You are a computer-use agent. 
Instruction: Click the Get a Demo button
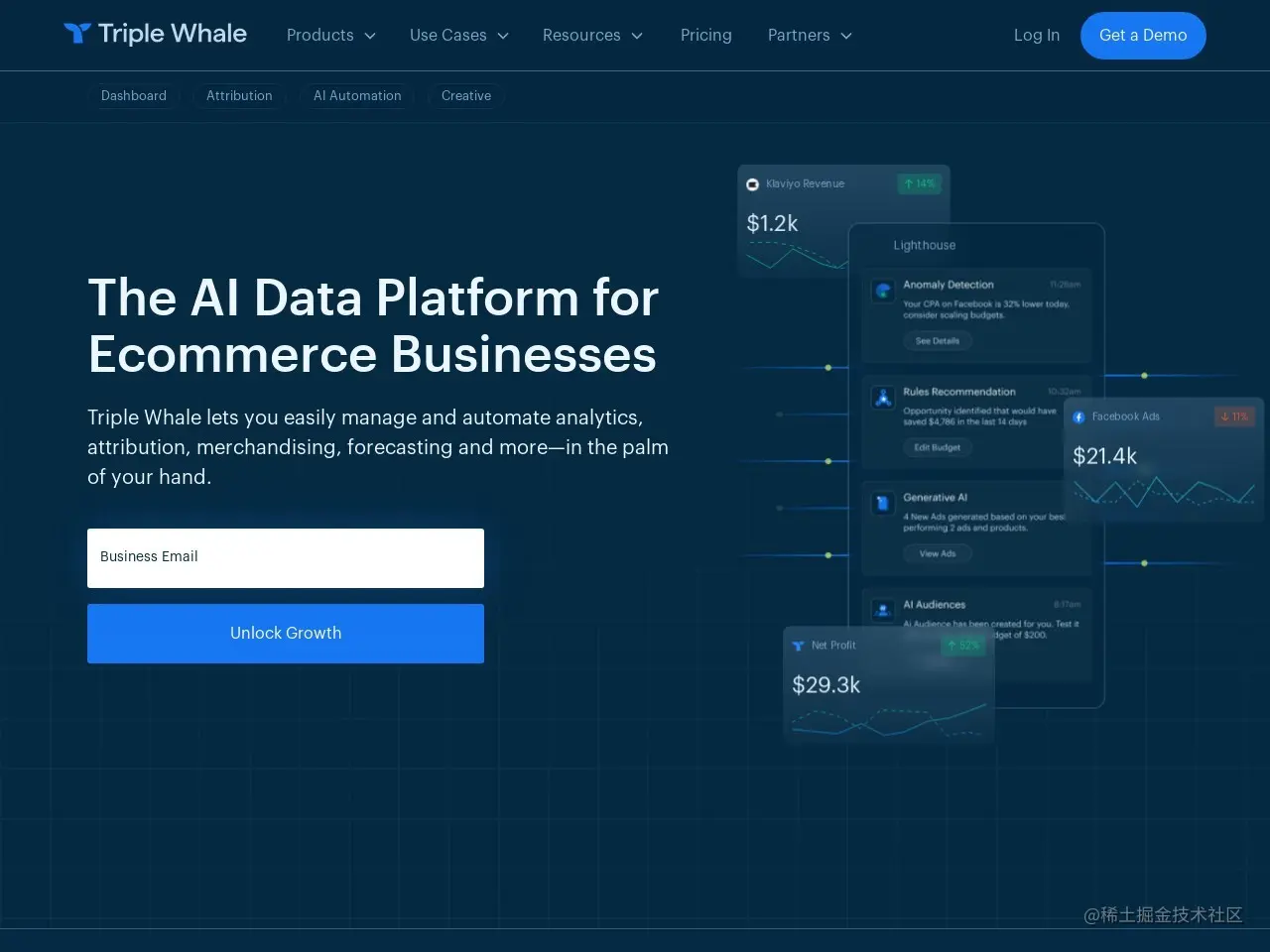(1143, 36)
